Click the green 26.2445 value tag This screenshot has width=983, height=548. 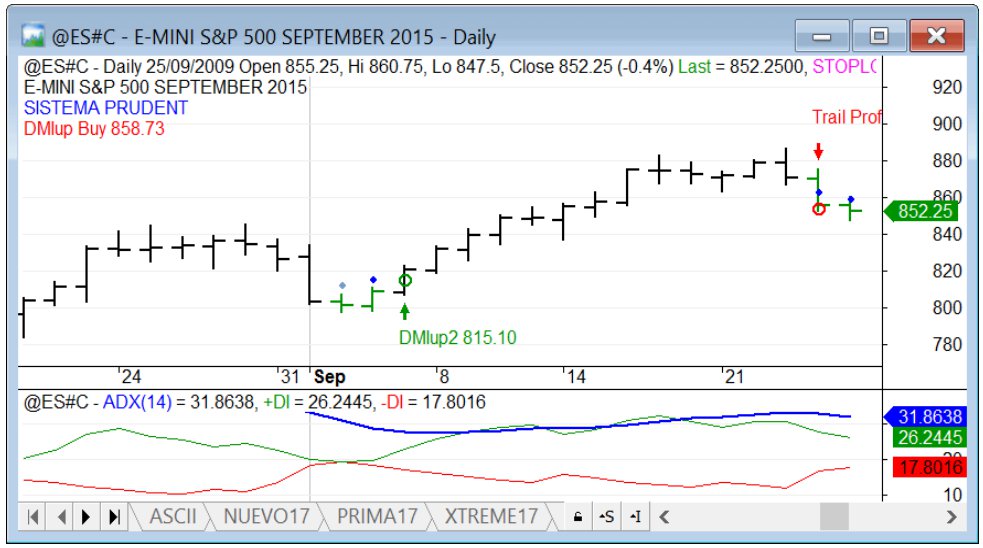coord(930,438)
